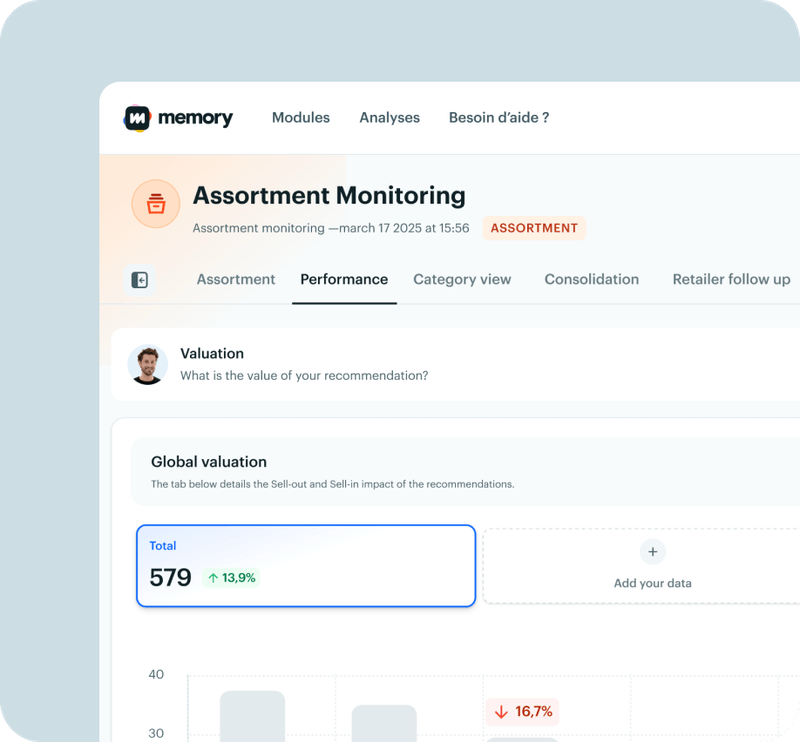800x742 pixels.
Task: Click the Add your data label
Action: tap(652, 583)
